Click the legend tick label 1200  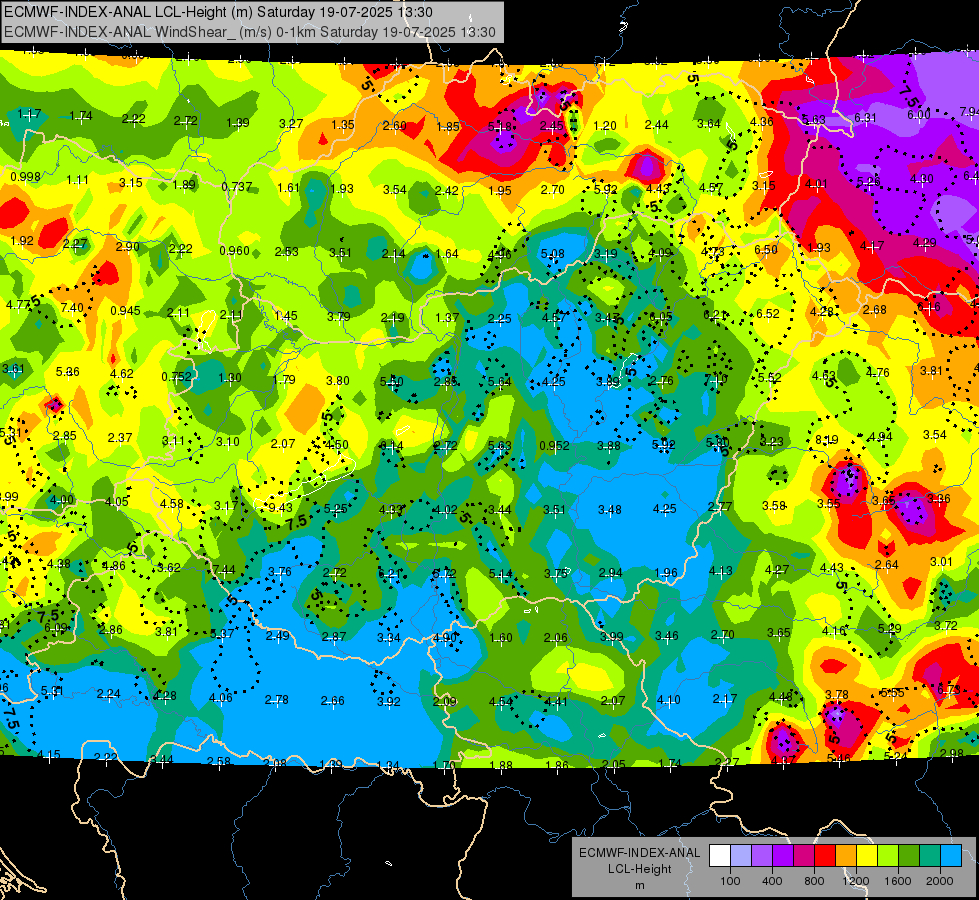coord(856,881)
